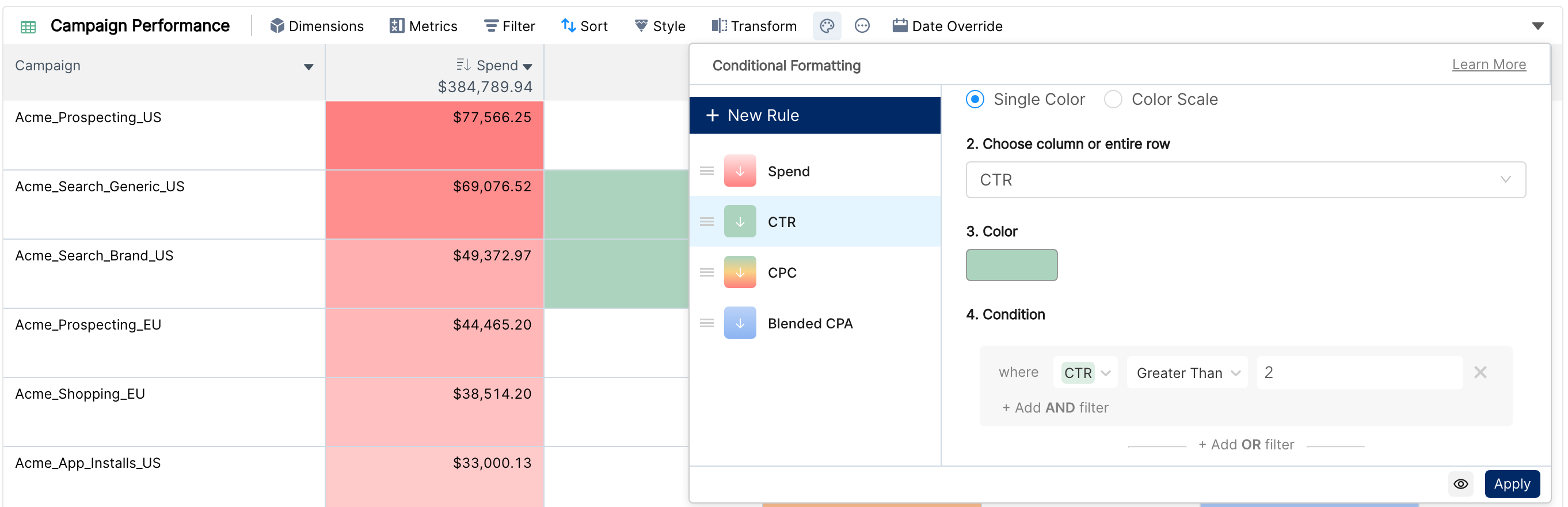This screenshot has height=507, width=1568.
Task: Select the Color Scale radio option
Action: [x=1113, y=99]
